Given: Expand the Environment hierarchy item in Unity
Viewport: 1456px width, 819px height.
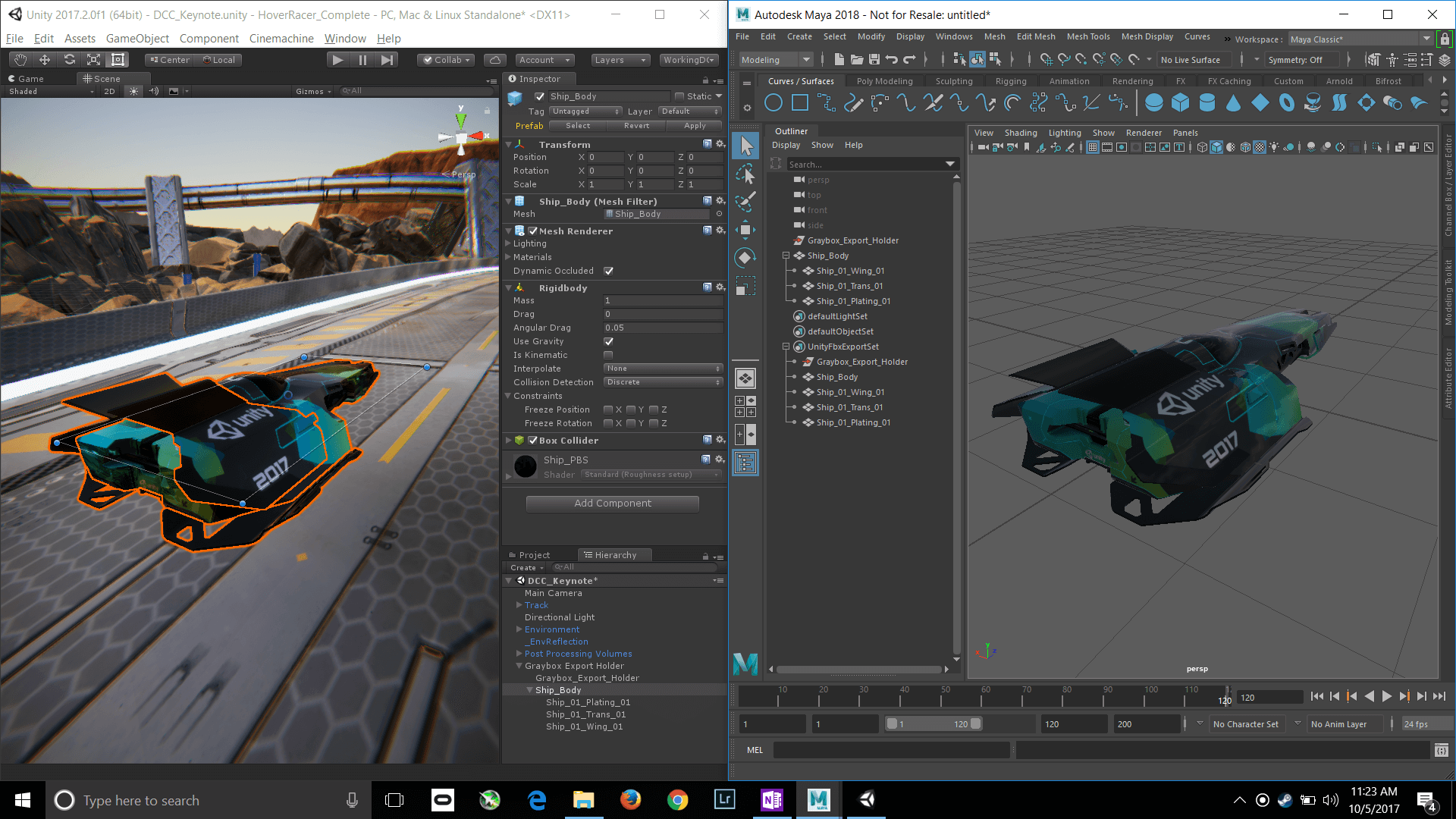Looking at the screenshot, I should 517,629.
